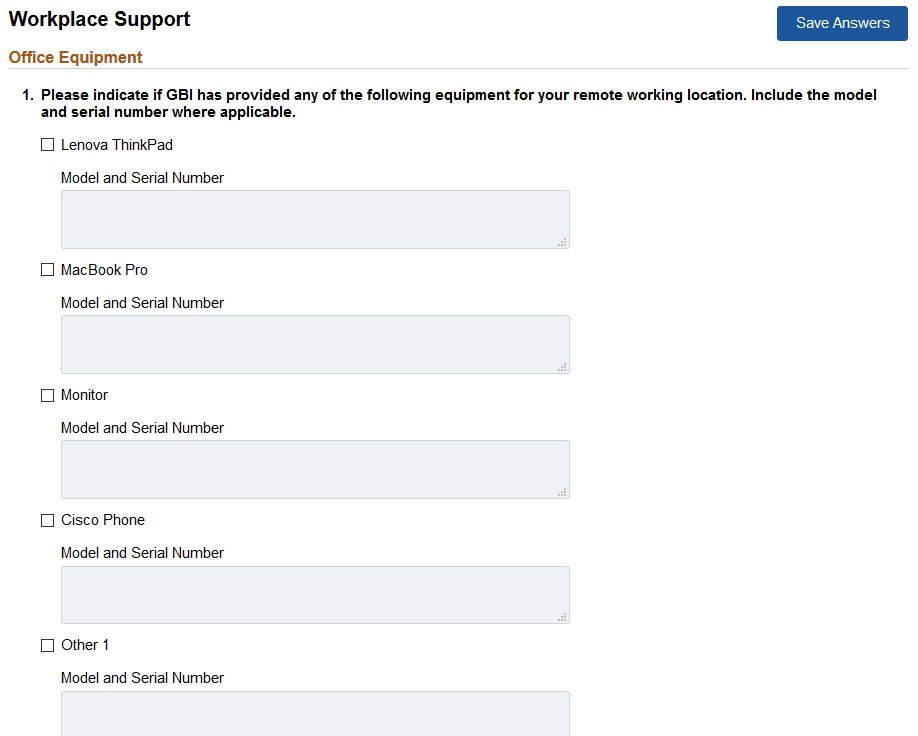Enable the Lenova ThinkPad checkbox

[47, 144]
